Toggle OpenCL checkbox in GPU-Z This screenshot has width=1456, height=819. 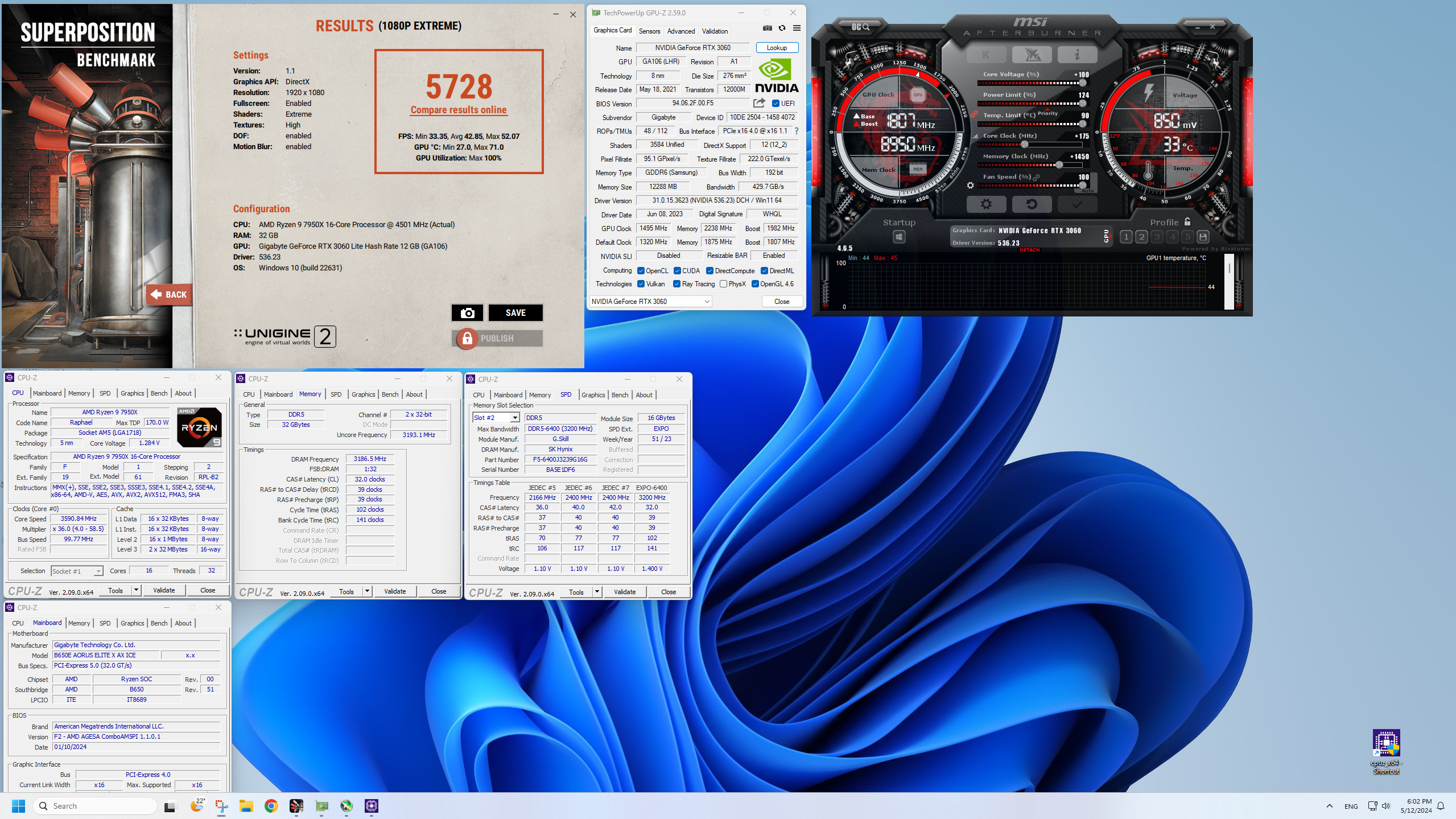pyautogui.click(x=641, y=271)
